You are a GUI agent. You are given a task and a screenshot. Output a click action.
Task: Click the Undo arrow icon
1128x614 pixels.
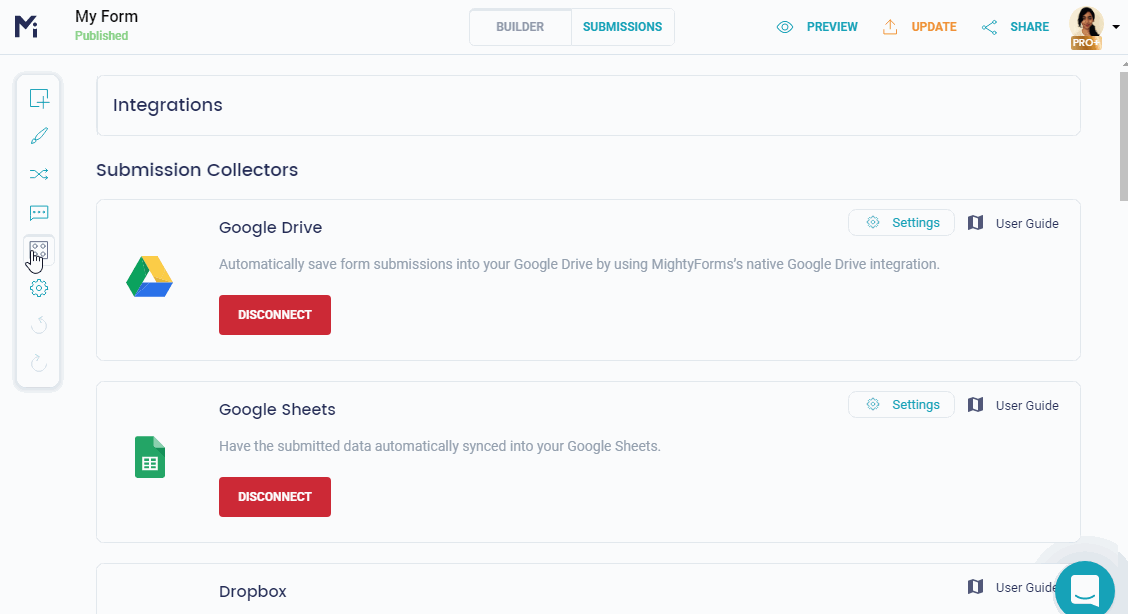click(x=38, y=324)
